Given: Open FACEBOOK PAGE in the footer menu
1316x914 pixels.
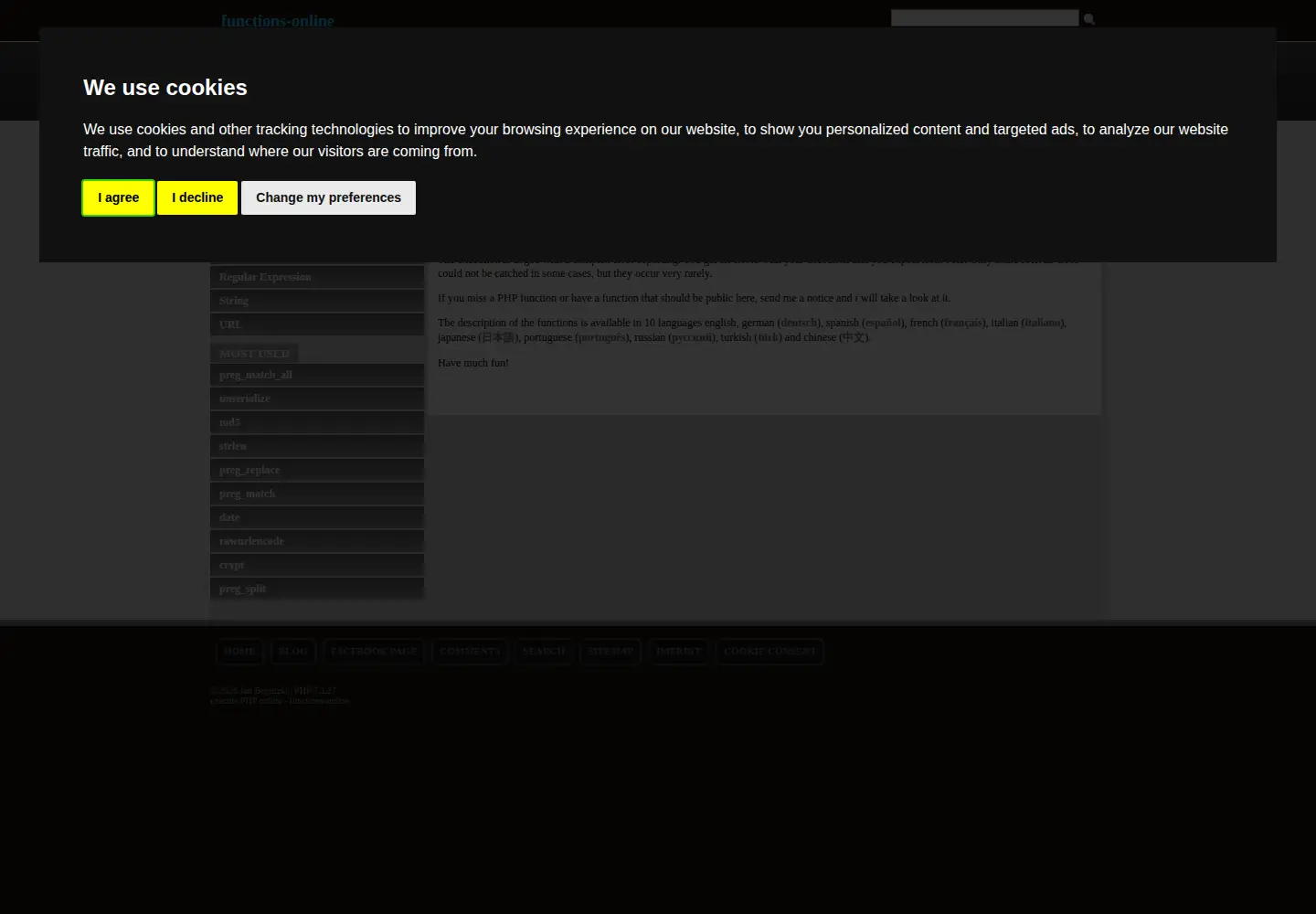Looking at the screenshot, I should tap(374, 652).
